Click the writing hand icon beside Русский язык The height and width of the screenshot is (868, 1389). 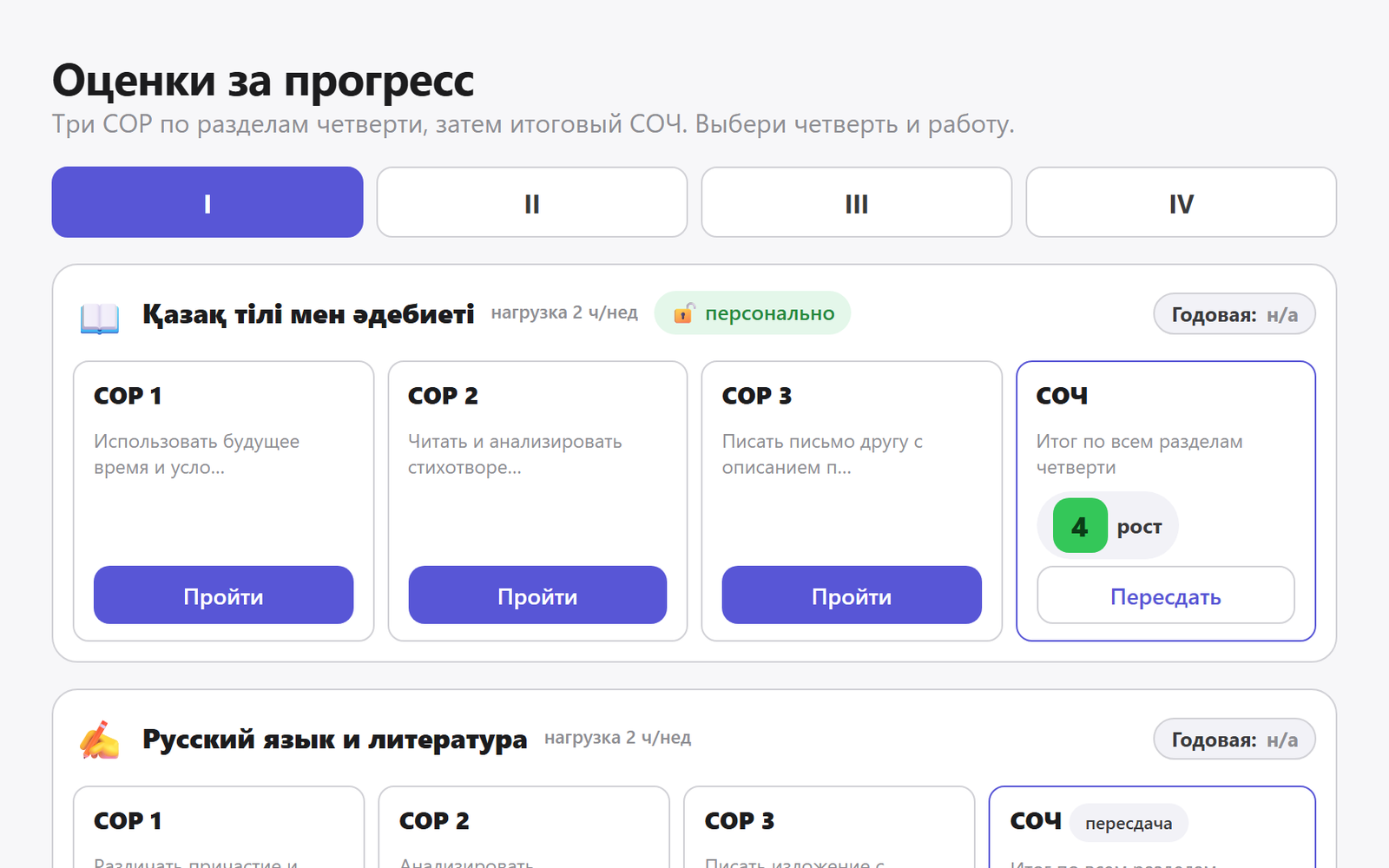point(100,740)
